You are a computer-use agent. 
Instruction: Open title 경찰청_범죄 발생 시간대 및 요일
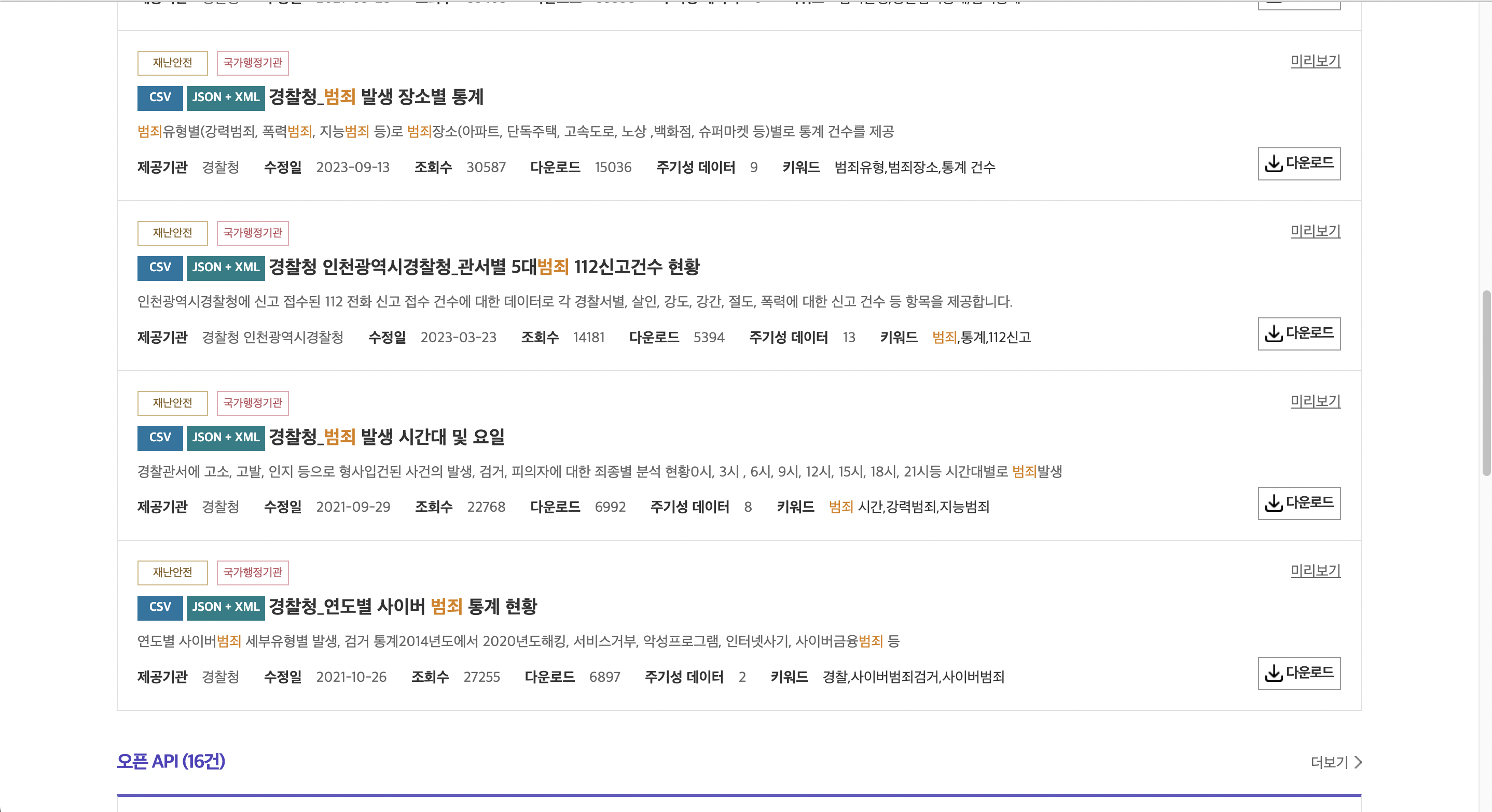pos(386,437)
